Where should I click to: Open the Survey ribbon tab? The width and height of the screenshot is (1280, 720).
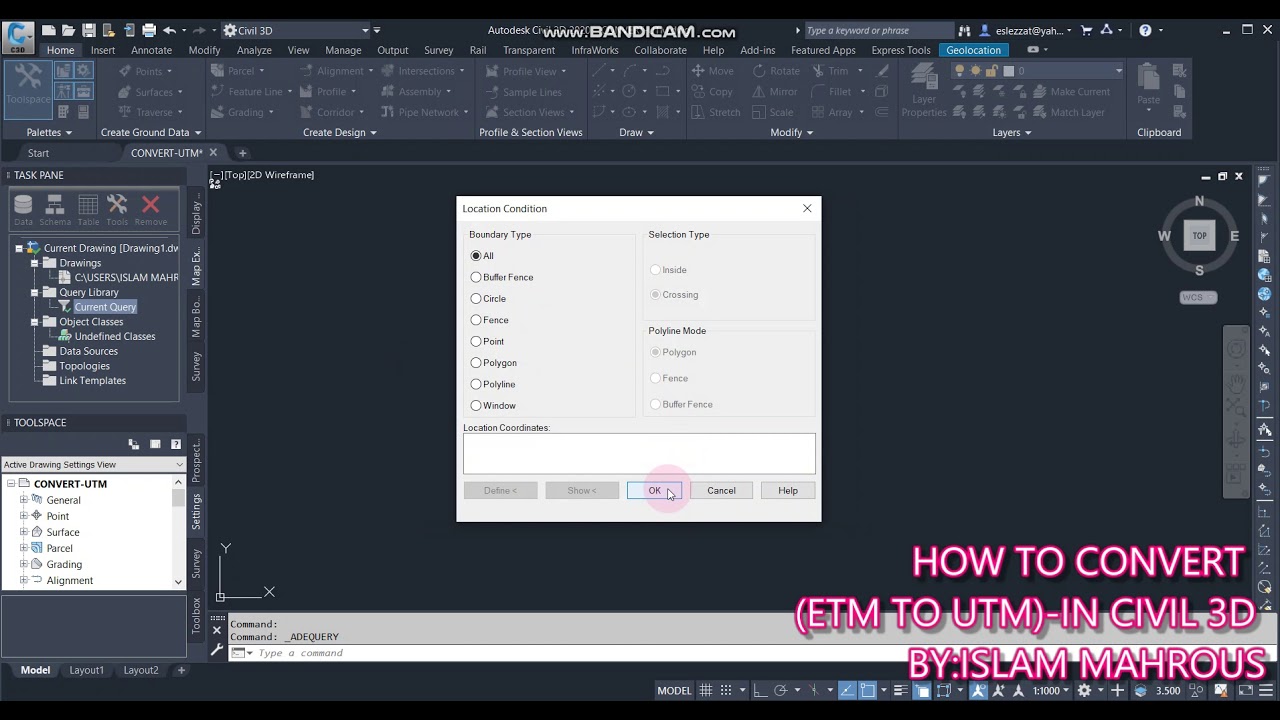pyautogui.click(x=439, y=50)
